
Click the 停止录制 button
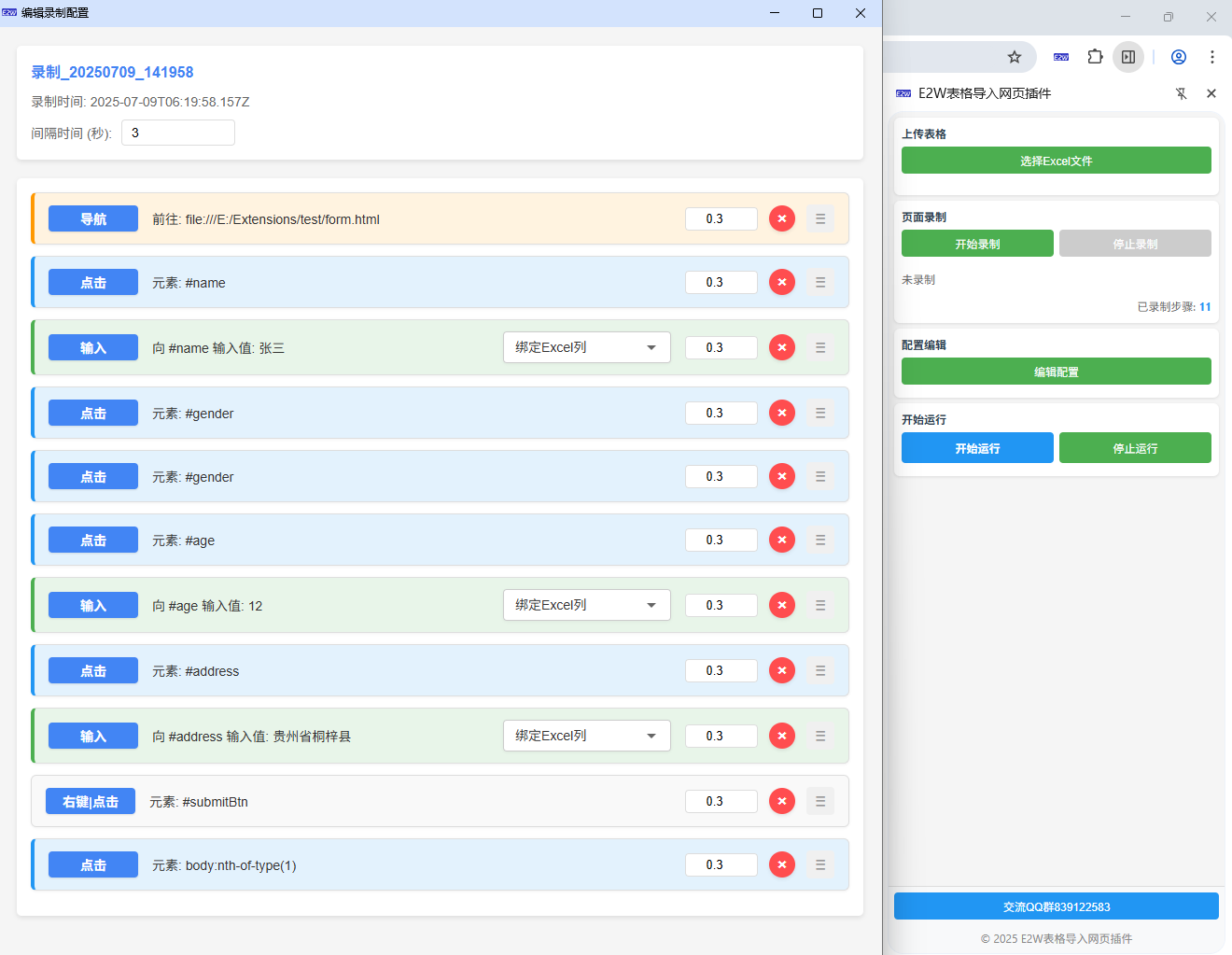(1135, 244)
